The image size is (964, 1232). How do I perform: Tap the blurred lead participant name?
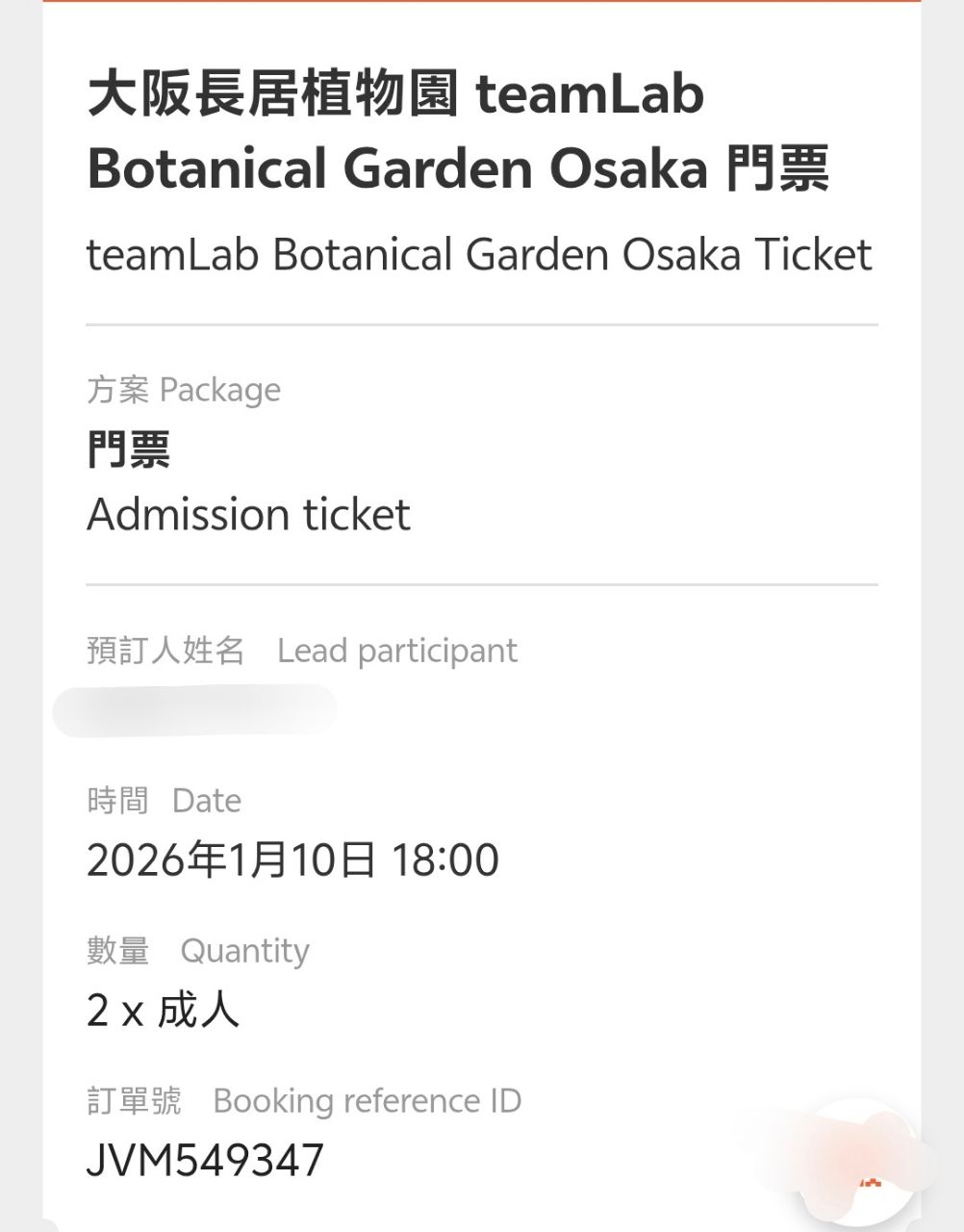(195, 710)
